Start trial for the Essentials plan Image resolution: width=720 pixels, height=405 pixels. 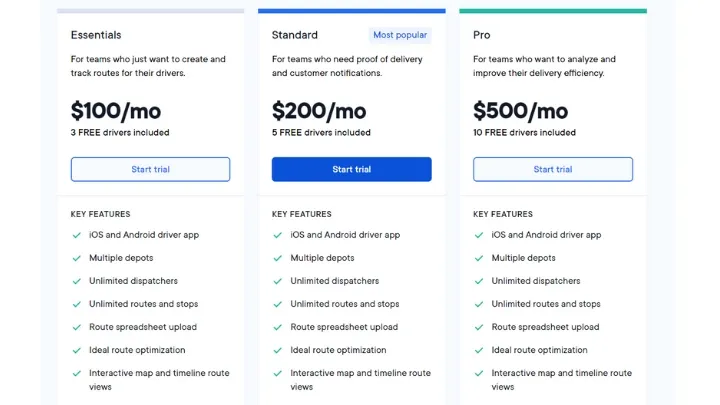[150, 169]
